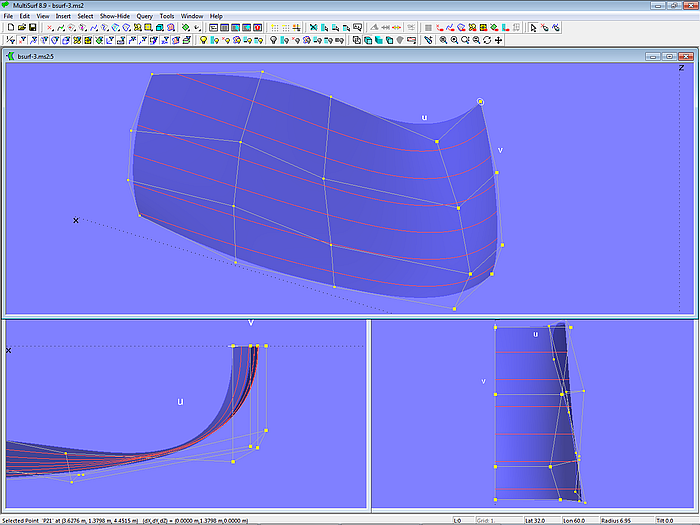Maximize the bsurf-3.ms2:5 child window
The height and width of the screenshot is (525, 700).
(x=669, y=57)
